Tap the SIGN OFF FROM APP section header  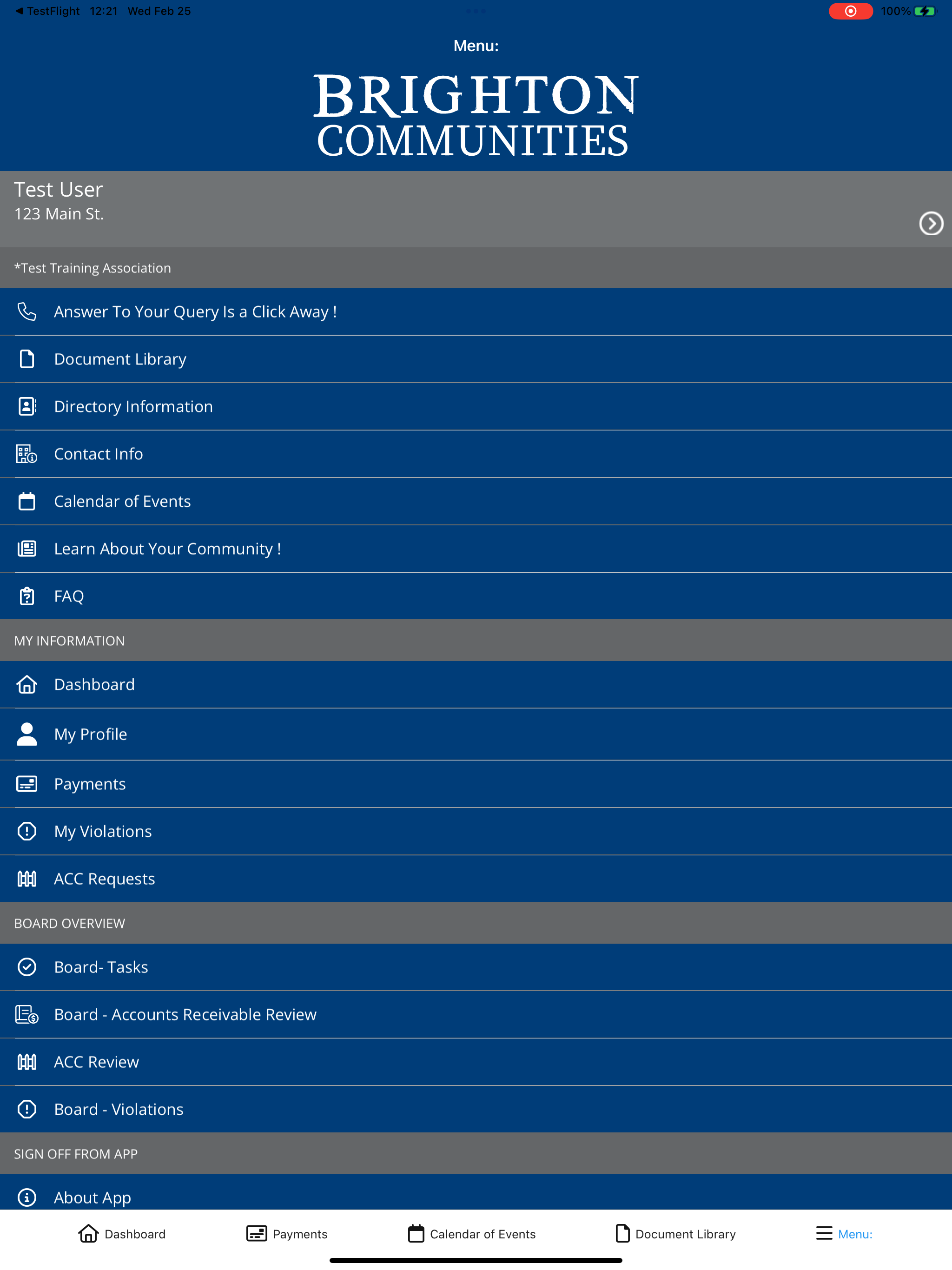(x=476, y=1153)
